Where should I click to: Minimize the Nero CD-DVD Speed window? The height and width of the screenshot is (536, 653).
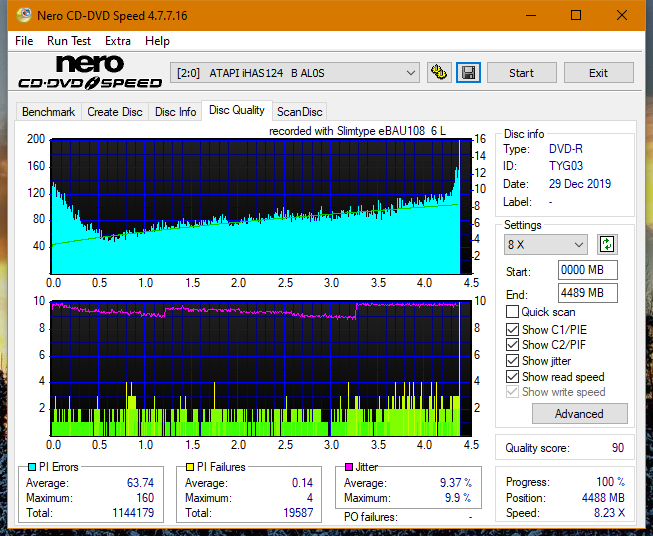coord(531,15)
